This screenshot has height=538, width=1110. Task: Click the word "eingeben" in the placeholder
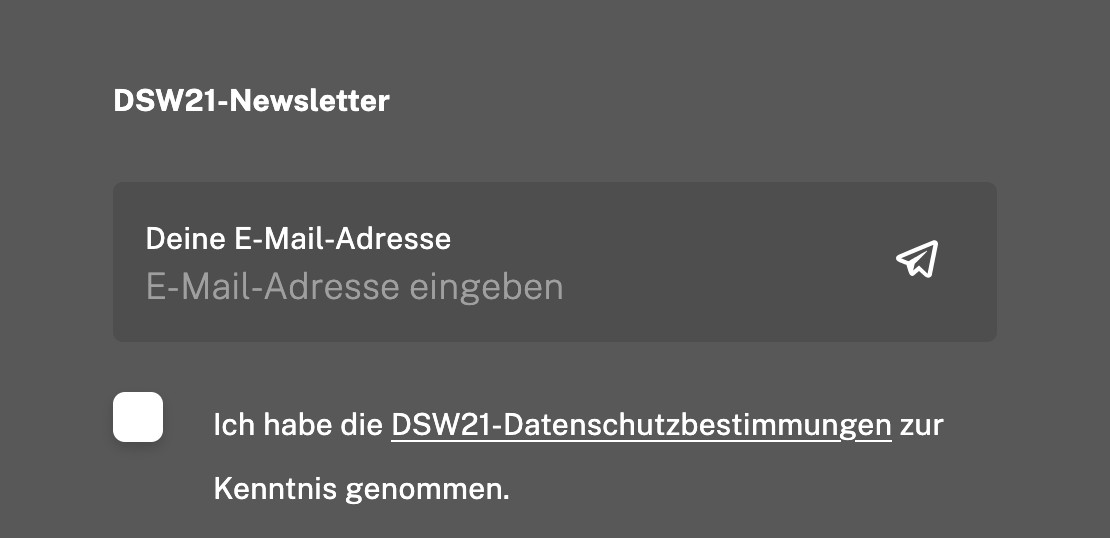pyautogui.click(x=486, y=287)
